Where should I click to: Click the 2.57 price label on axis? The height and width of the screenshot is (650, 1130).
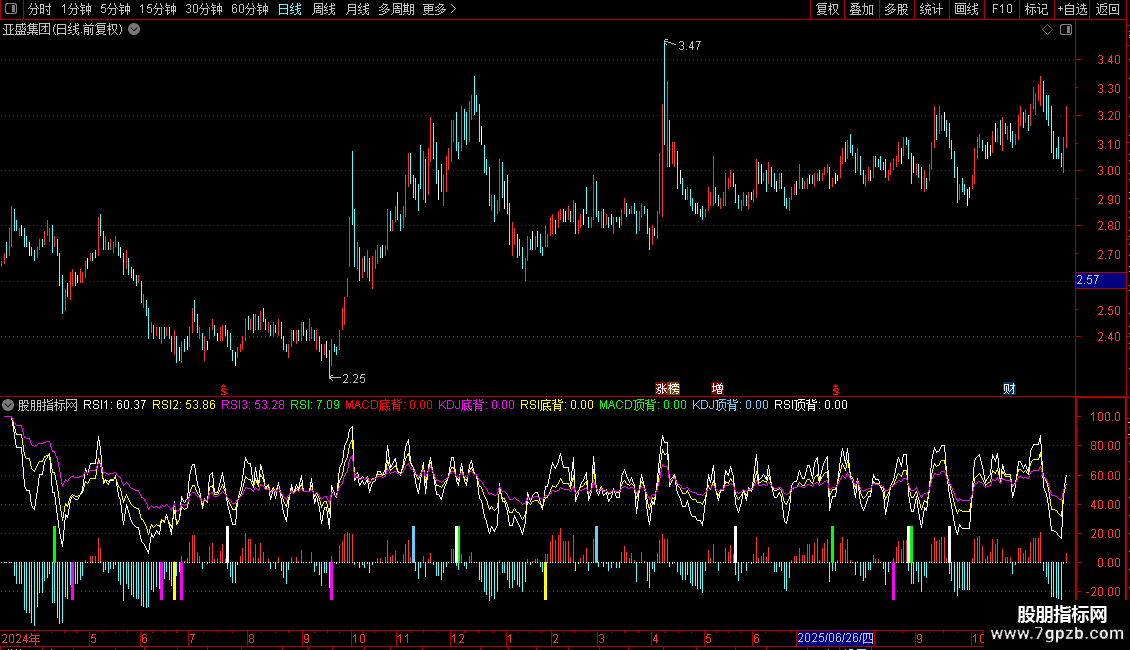1100,280
